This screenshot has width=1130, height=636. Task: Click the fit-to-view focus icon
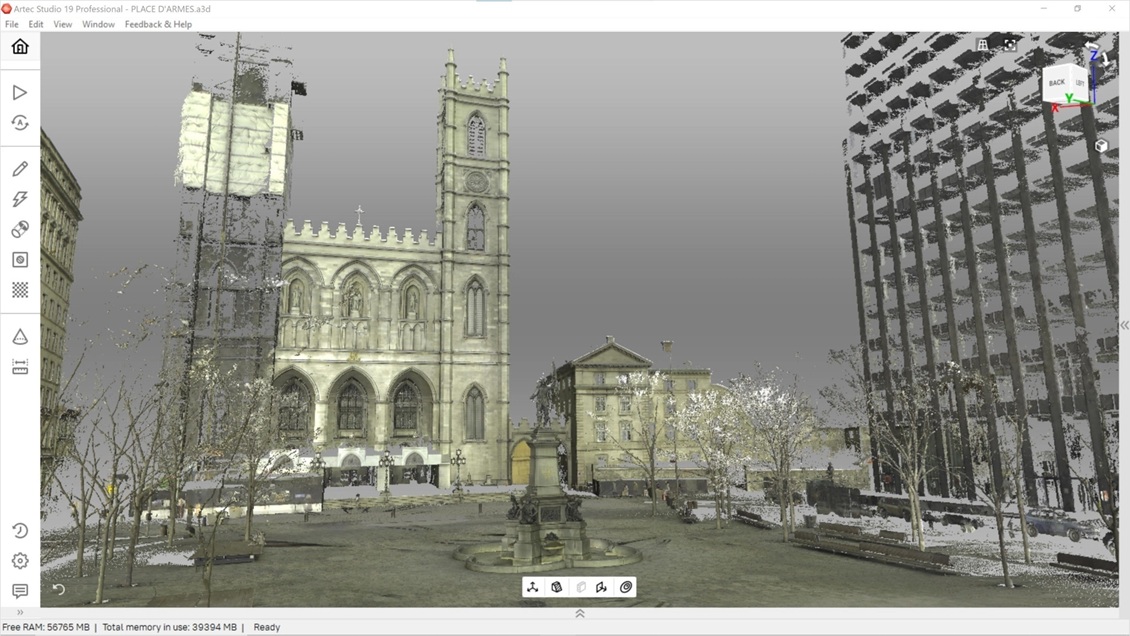[x=1010, y=45]
